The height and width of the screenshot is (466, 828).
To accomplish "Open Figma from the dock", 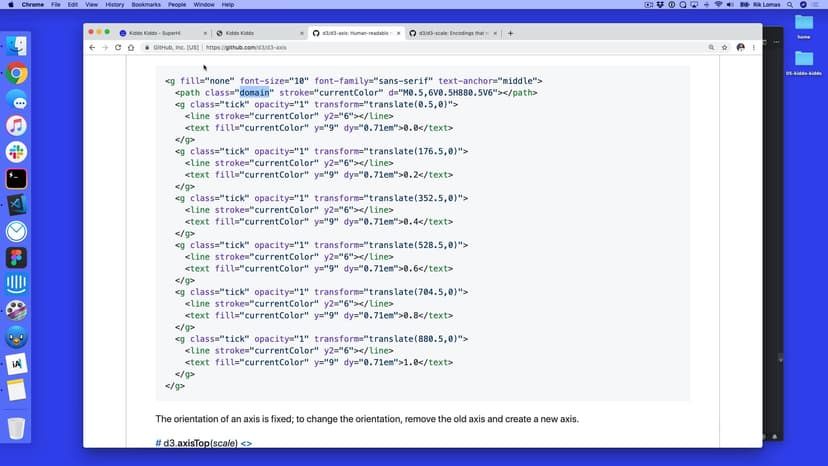I will coord(16,258).
